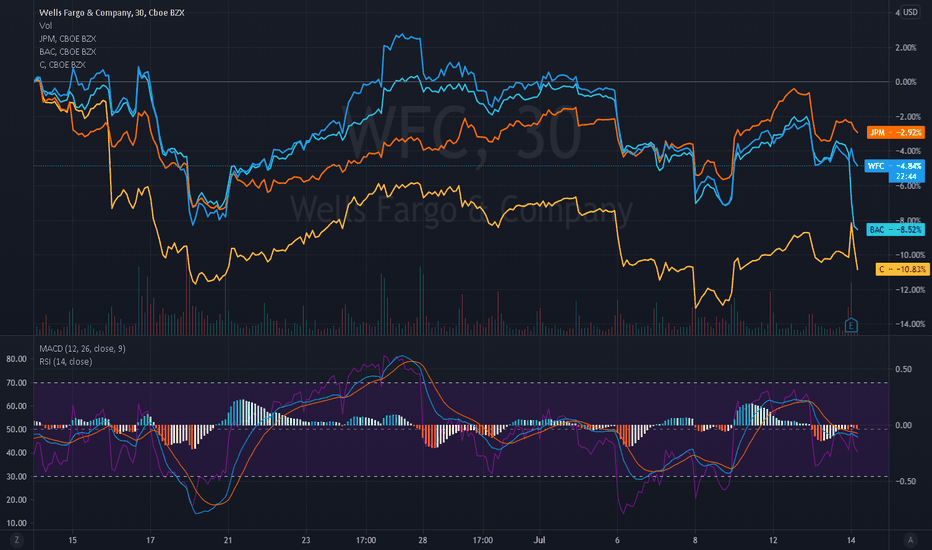Click the earnings 'E' marker icon
Image resolution: width=932 pixels, height=550 pixels.
(851, 325)
